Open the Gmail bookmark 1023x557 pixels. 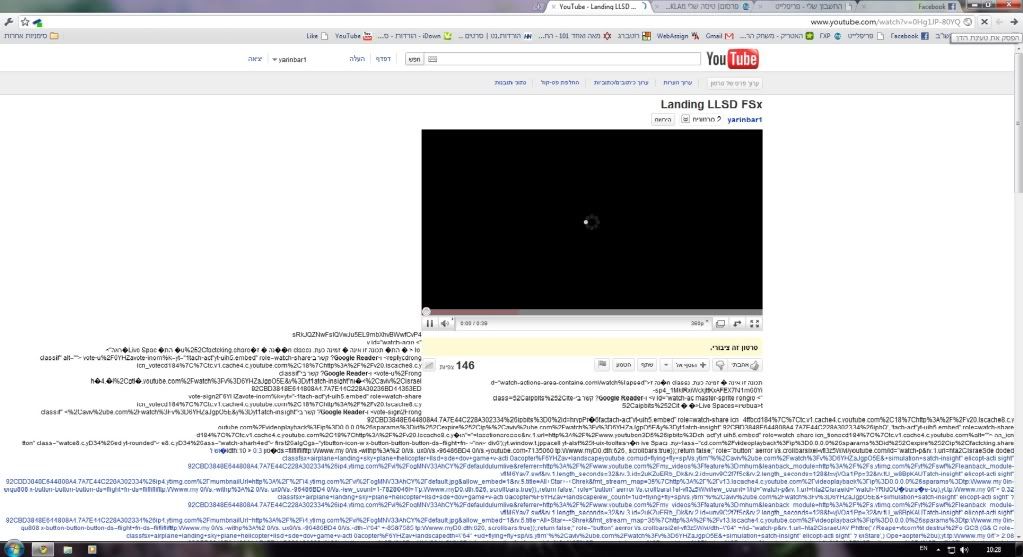click(x=720, y=36)
